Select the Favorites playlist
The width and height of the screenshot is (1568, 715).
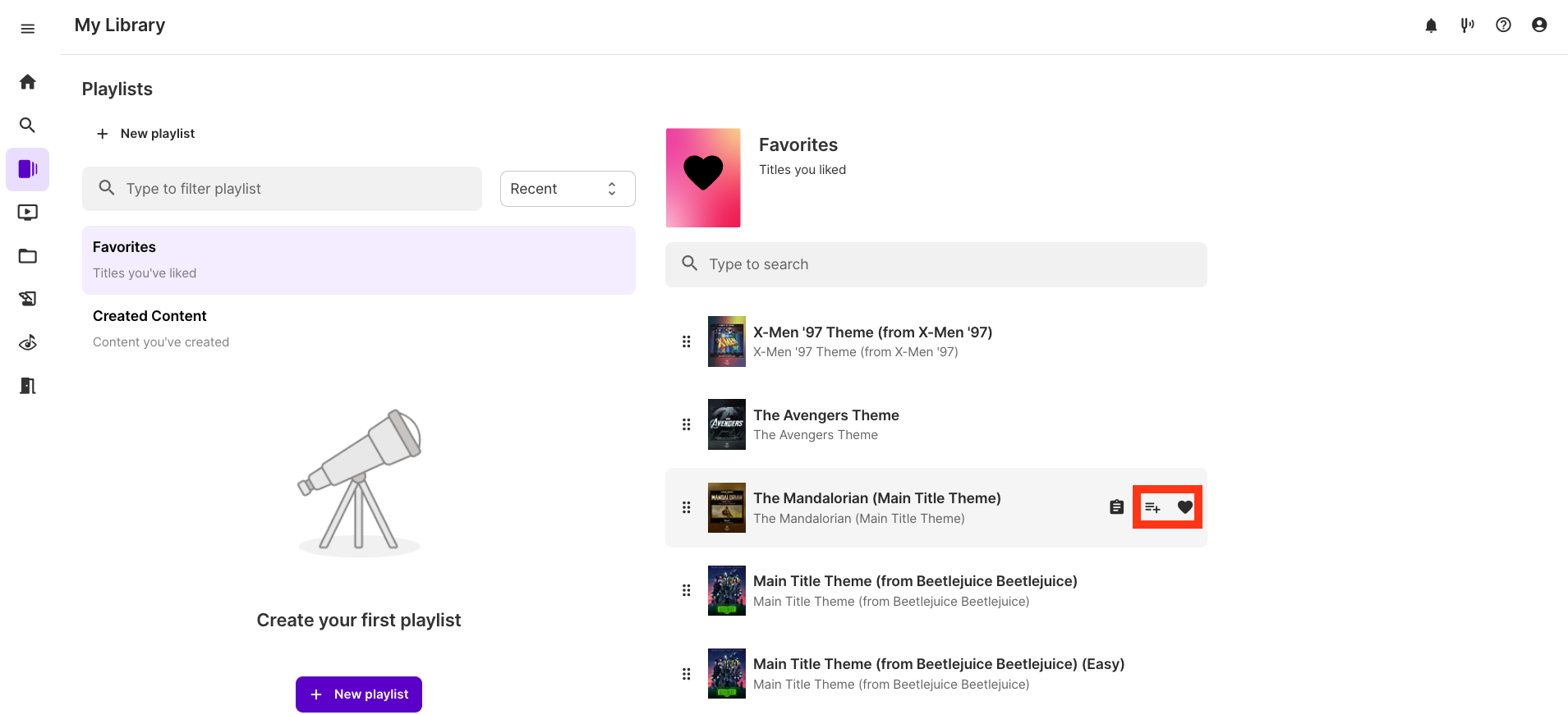point(359,260)
